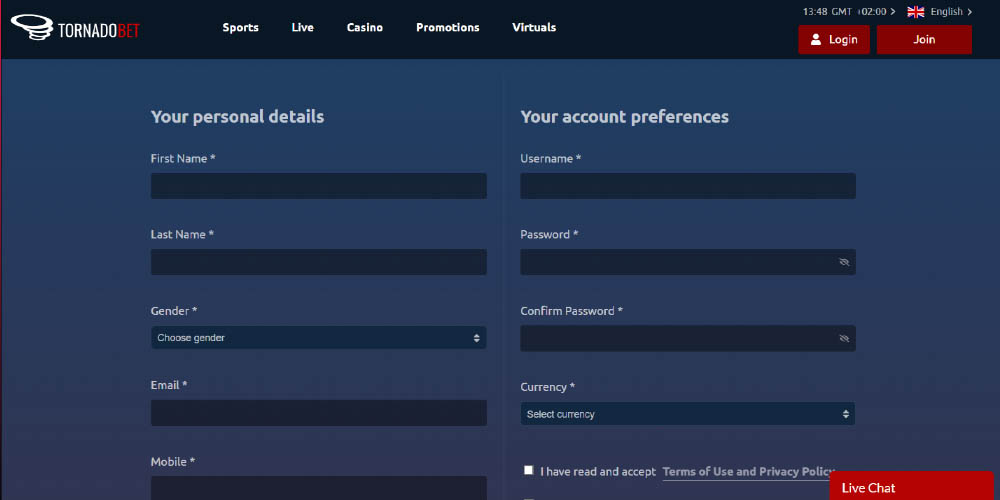This screenshot has height=500, width=1000.
Task: Open the Sports menu
Action: [240, 28]
